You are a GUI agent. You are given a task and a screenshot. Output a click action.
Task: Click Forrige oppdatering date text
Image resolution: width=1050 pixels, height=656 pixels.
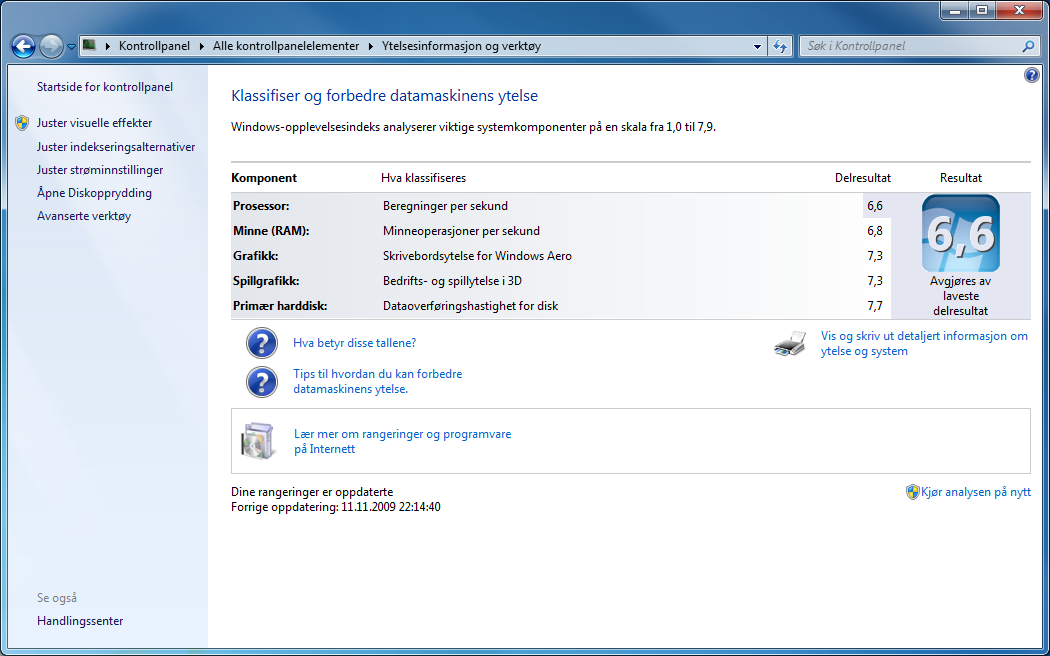(335, 507)
